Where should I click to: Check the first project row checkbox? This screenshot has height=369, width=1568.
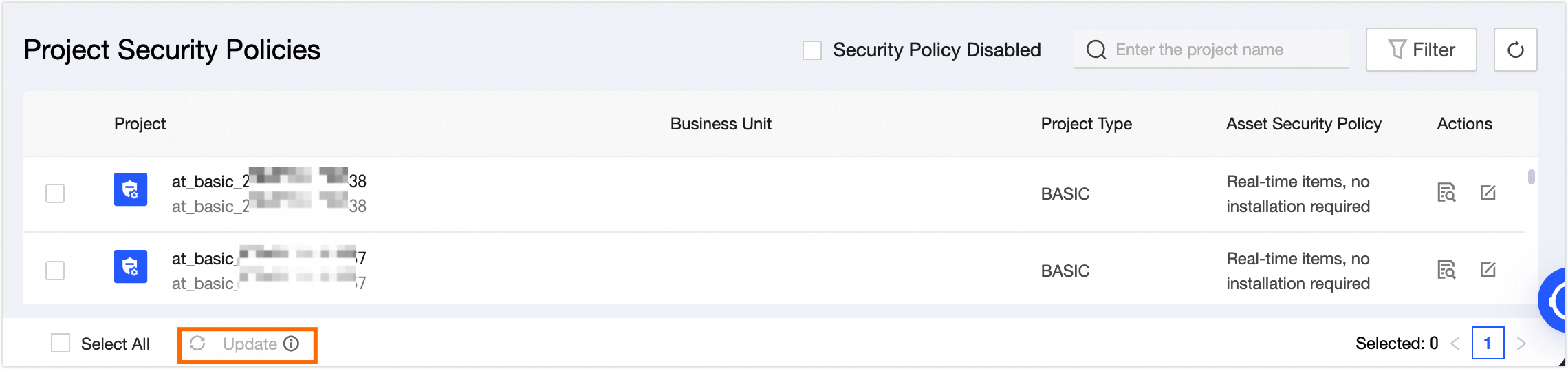click(55, 193)
